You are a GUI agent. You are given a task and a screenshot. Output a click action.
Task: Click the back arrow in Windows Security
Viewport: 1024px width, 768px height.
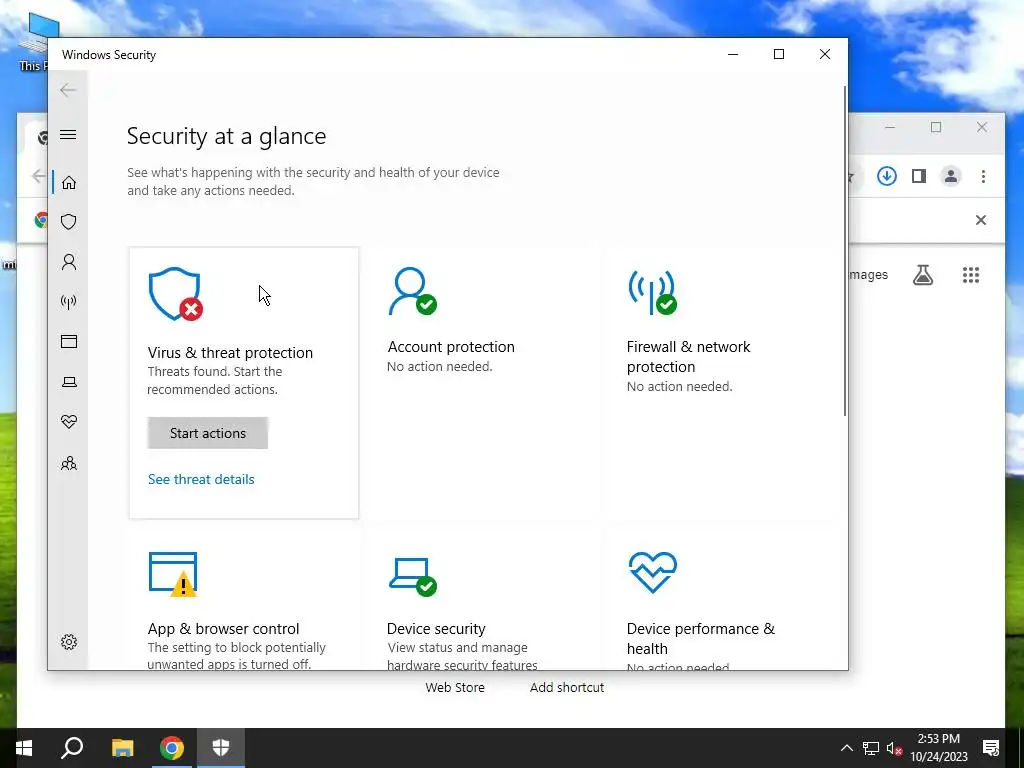pyautogui.click(x=68, y=90)
